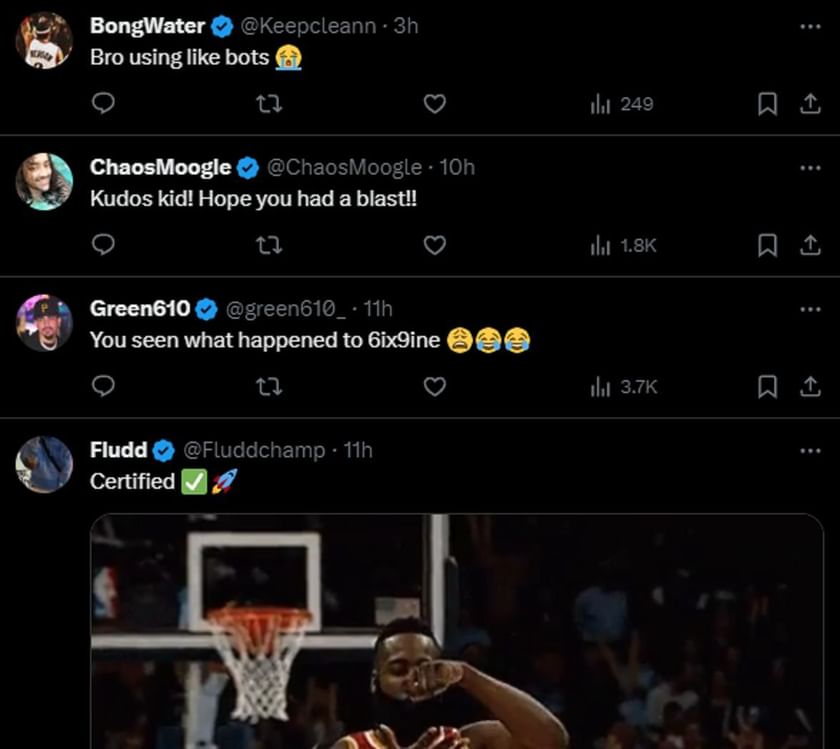Repost ChaosMoogle's reply
Image resolution: width=840 pixels, height=749 pixels.
[x=269, y=245]
